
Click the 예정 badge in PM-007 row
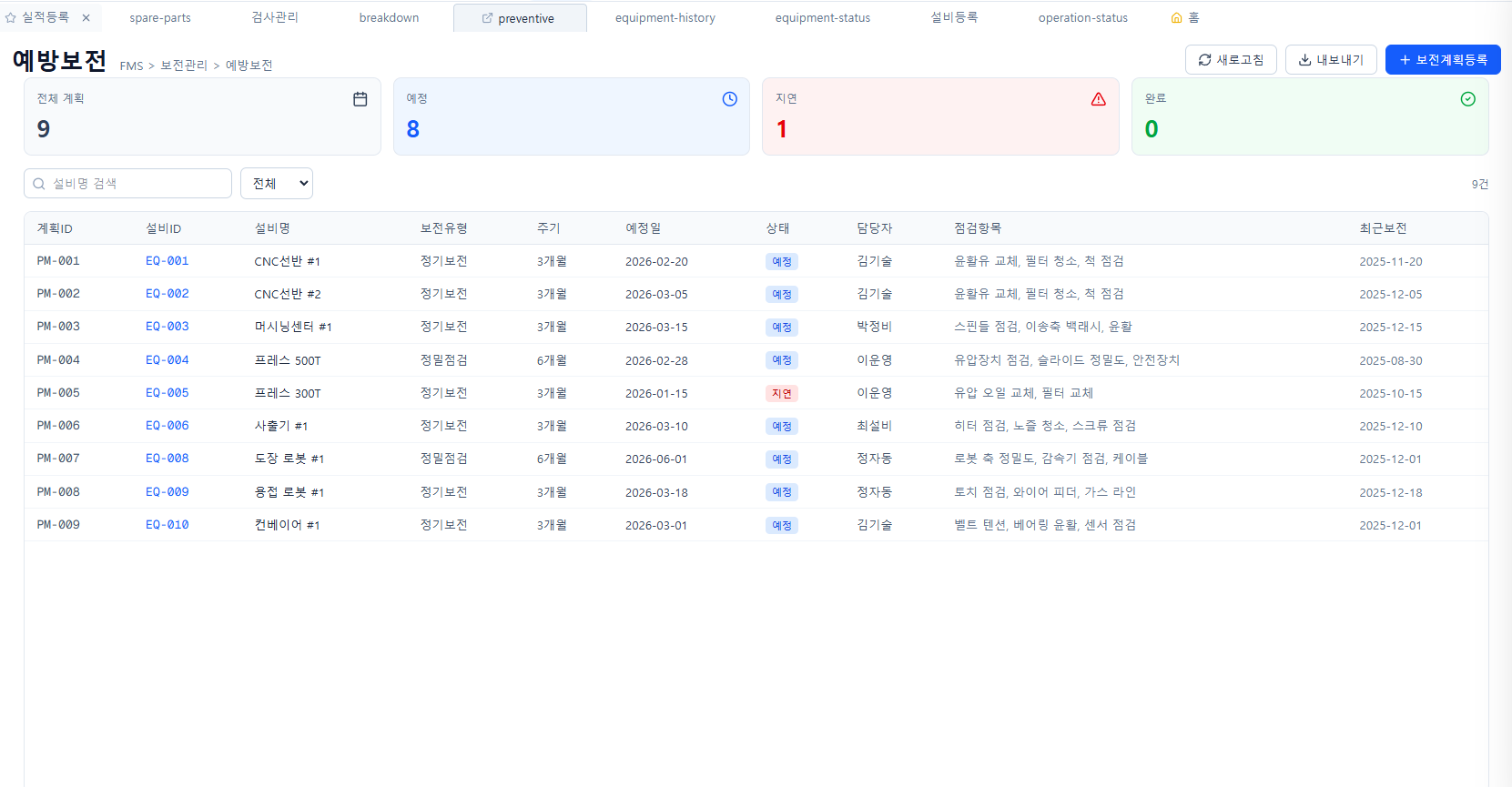coord(782,459)
